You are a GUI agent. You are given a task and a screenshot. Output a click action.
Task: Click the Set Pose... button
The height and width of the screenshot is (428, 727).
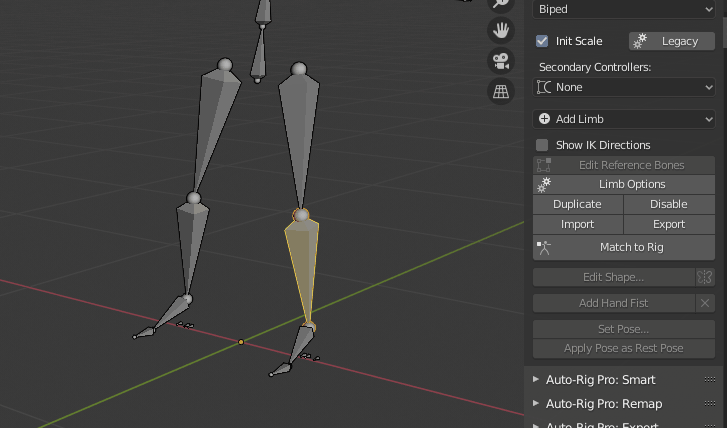coord(624,329)
